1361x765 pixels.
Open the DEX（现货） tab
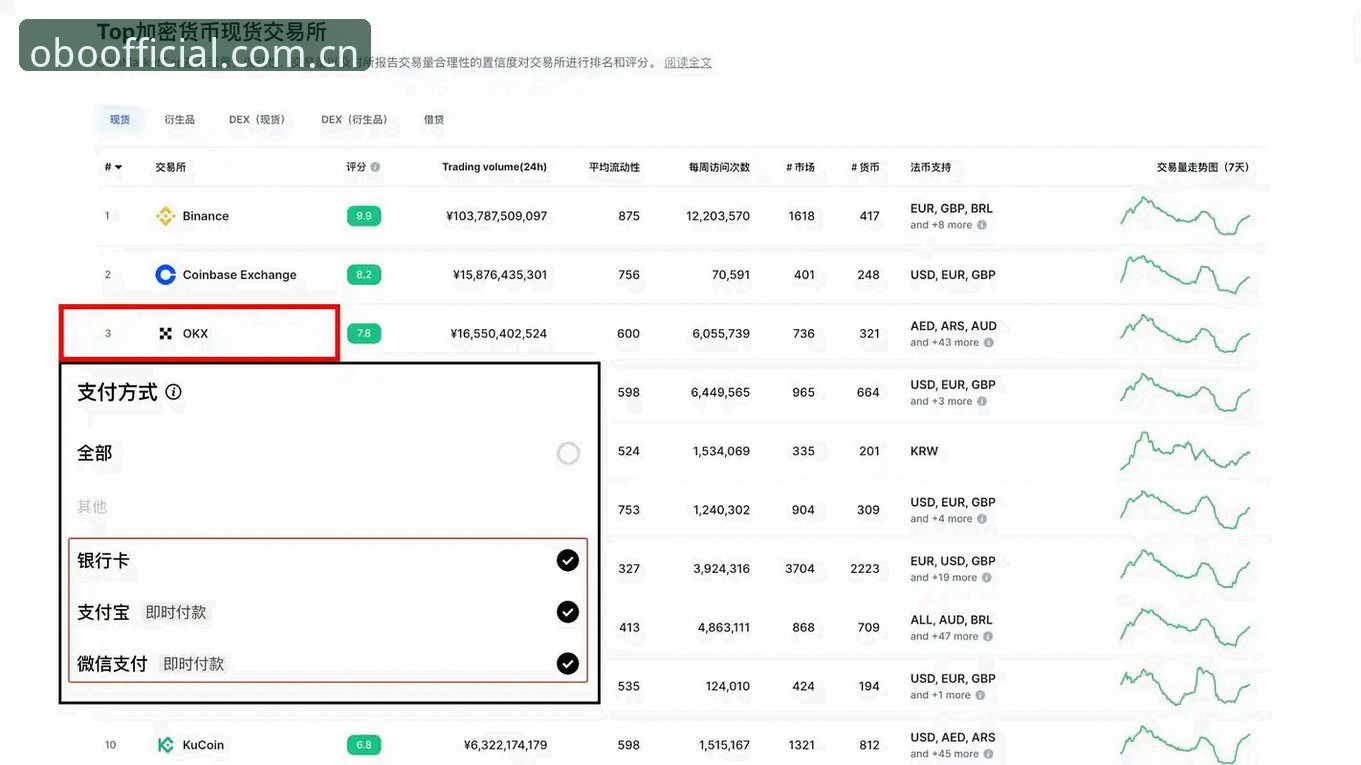click(x=257, y=120)
